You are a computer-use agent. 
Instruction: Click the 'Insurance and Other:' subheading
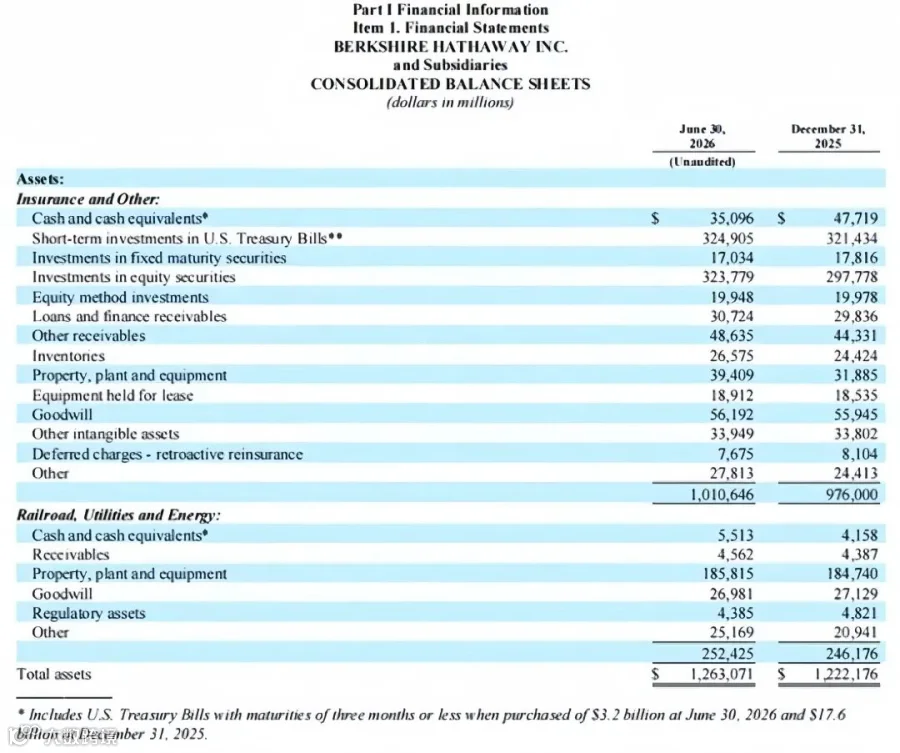tap(88, 199)
